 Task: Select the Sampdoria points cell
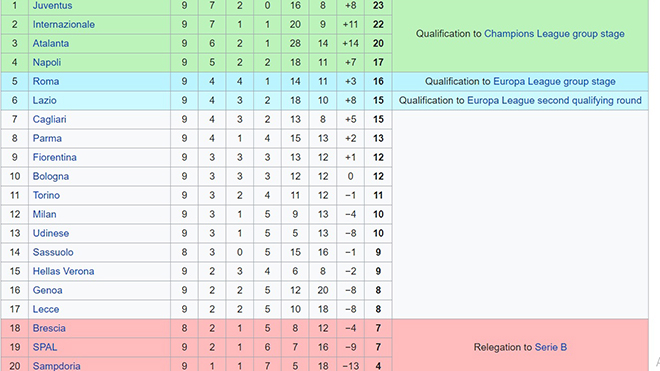378,366
